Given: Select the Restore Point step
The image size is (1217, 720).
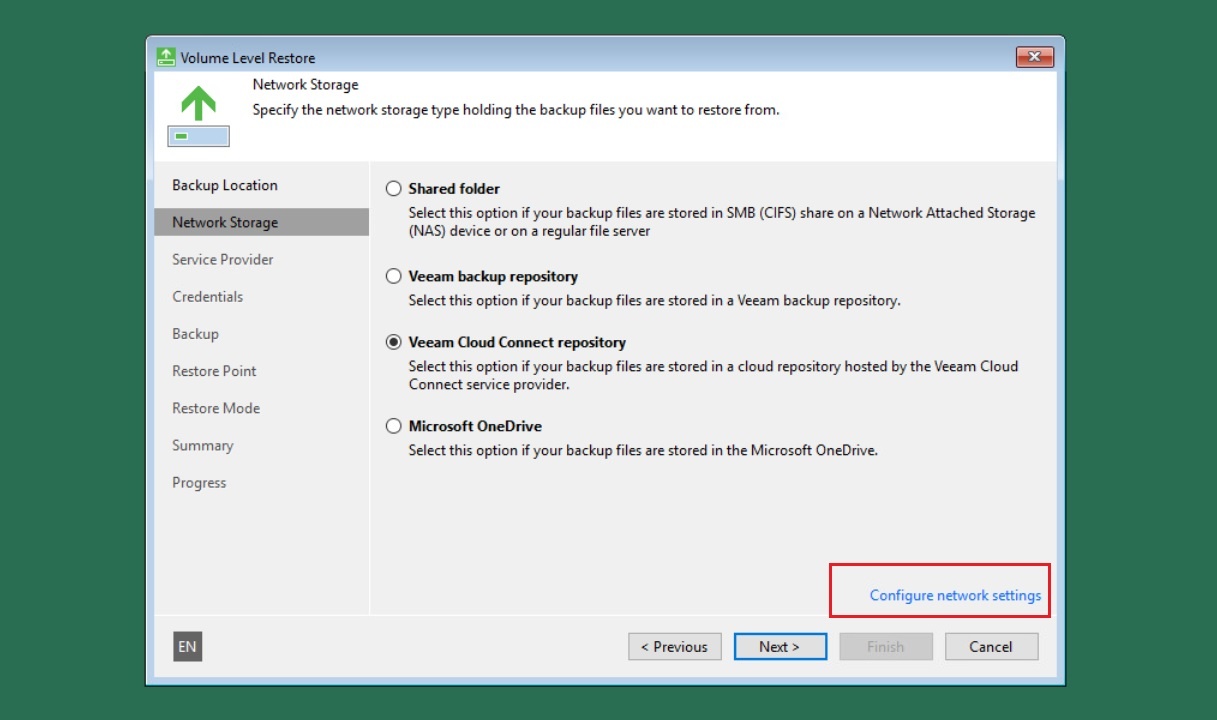Looking at the screenshot, I should [x=214, y=371].
